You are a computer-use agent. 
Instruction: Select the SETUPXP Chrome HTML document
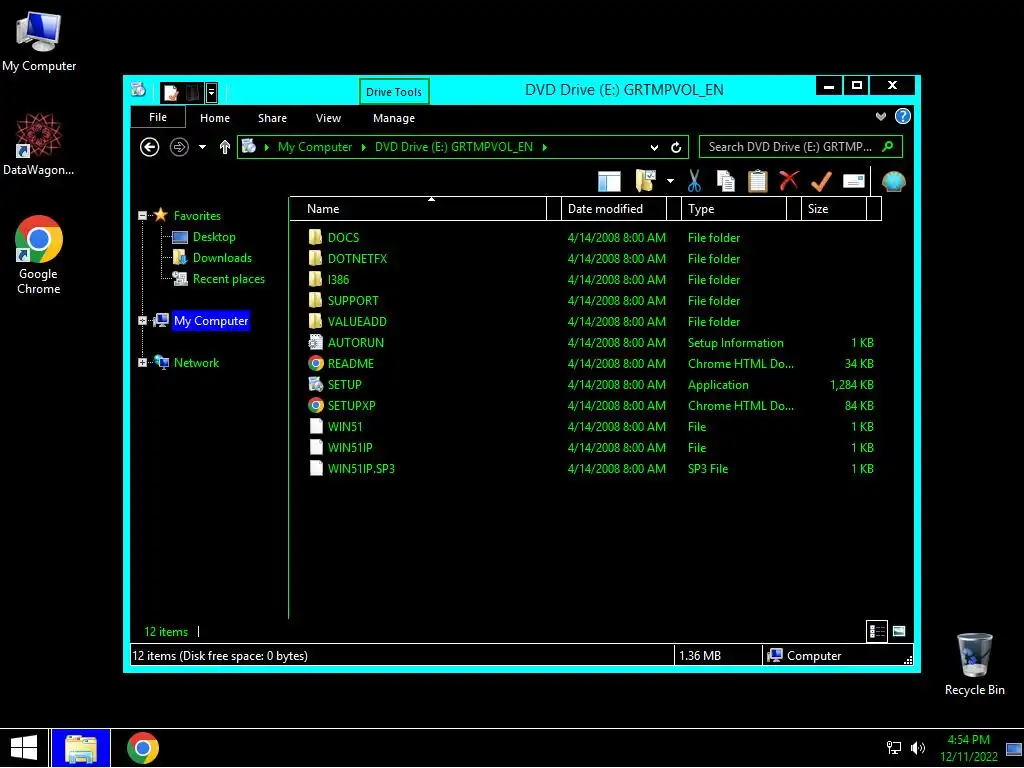click(351, 406)
